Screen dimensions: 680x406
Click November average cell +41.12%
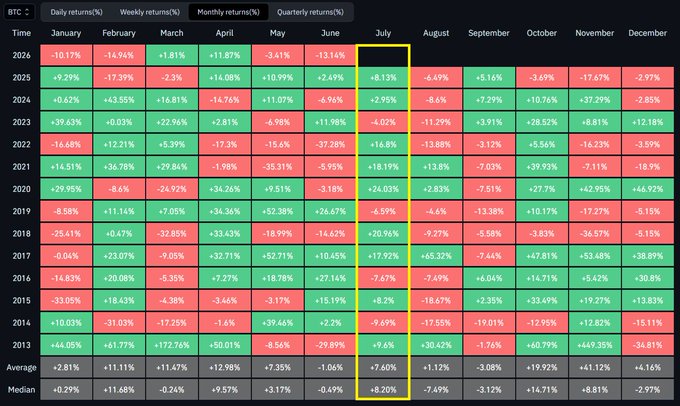[595, 367]
